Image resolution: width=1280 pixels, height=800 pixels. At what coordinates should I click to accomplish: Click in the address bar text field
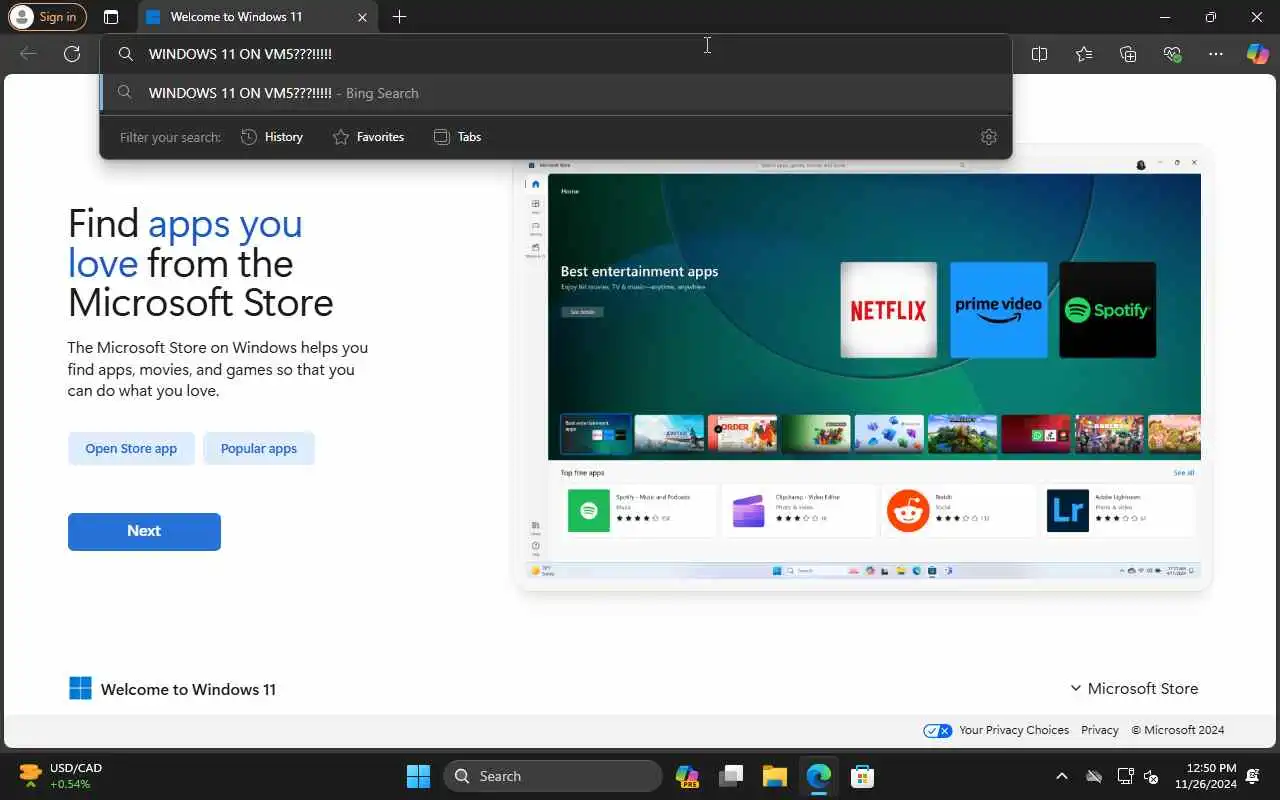(x=555, y=54)
